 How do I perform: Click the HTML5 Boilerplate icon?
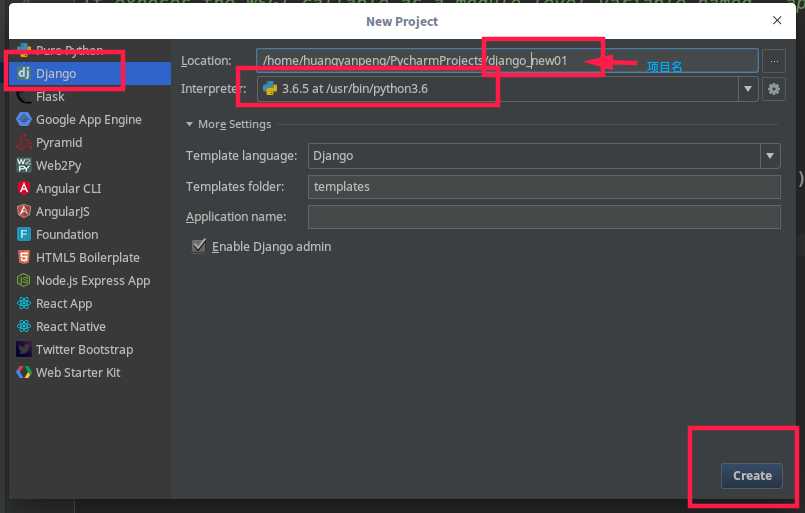[x=24, y=257]
